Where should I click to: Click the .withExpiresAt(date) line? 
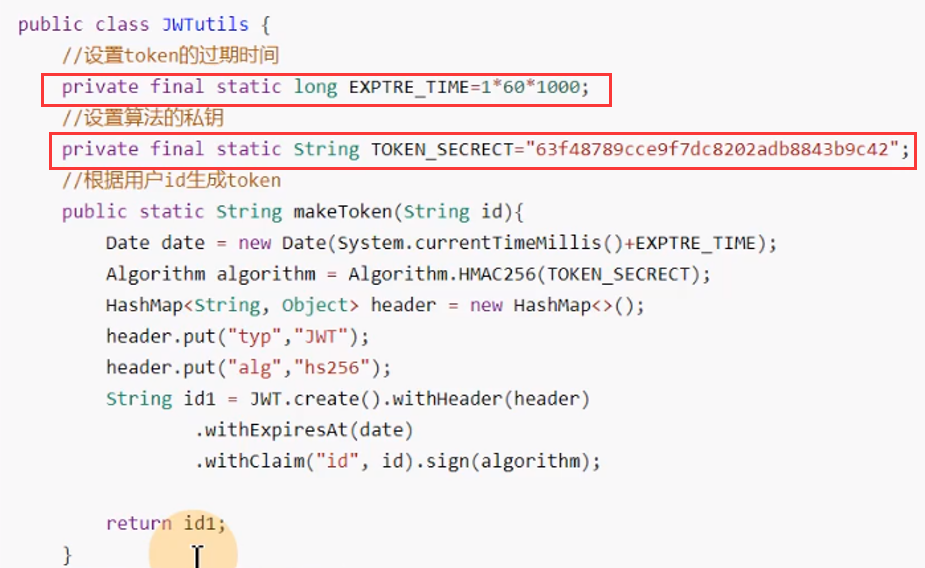coord(304,431)
